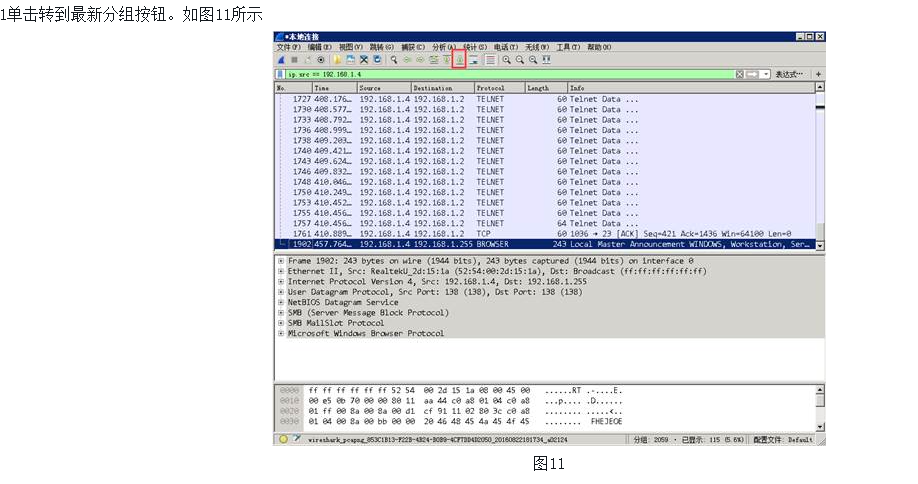
Task: Select packet 1761 TCP ACK row
Action: 544,234
